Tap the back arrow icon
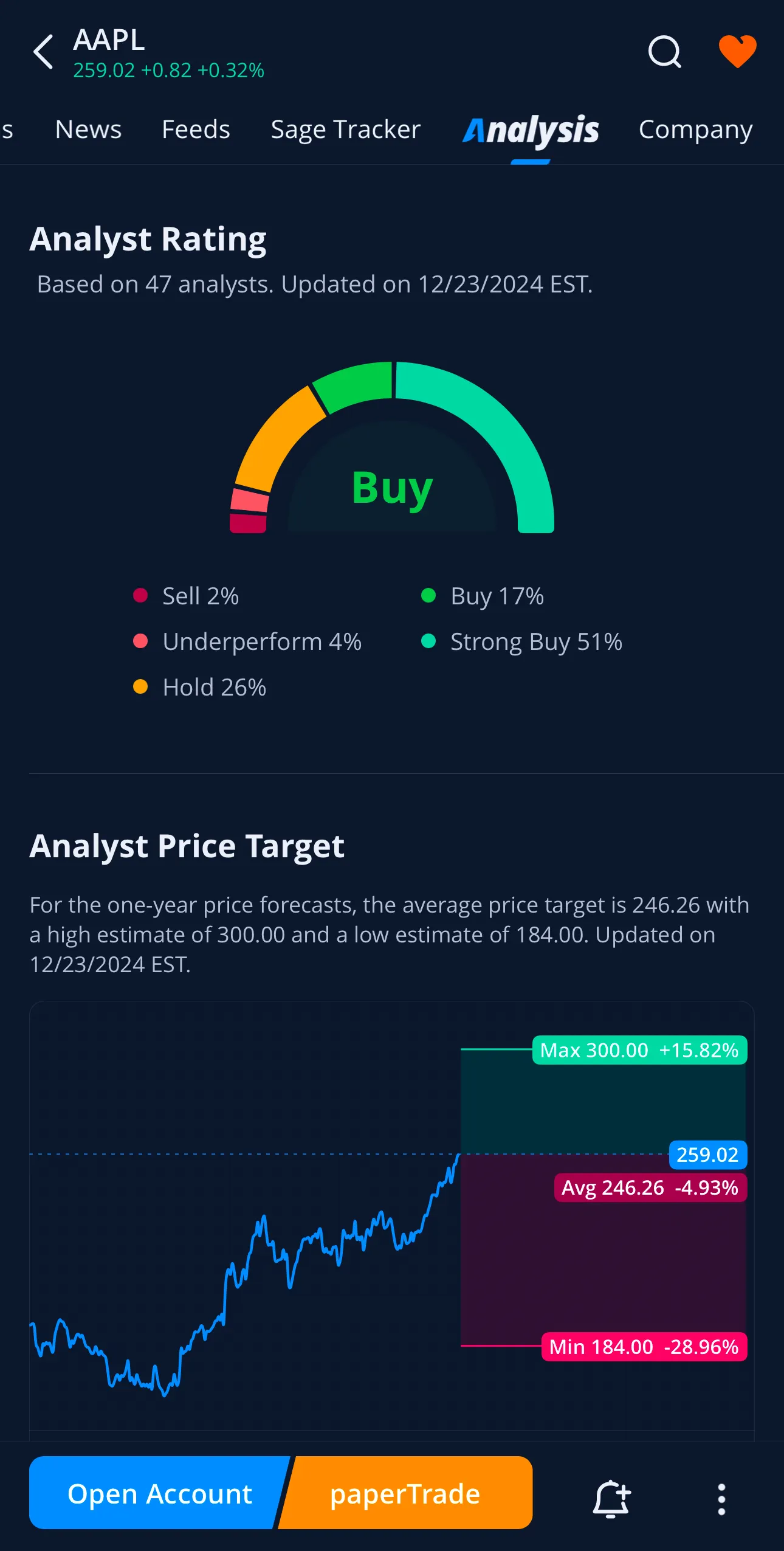784x1551 pixels. pos(43,52)
